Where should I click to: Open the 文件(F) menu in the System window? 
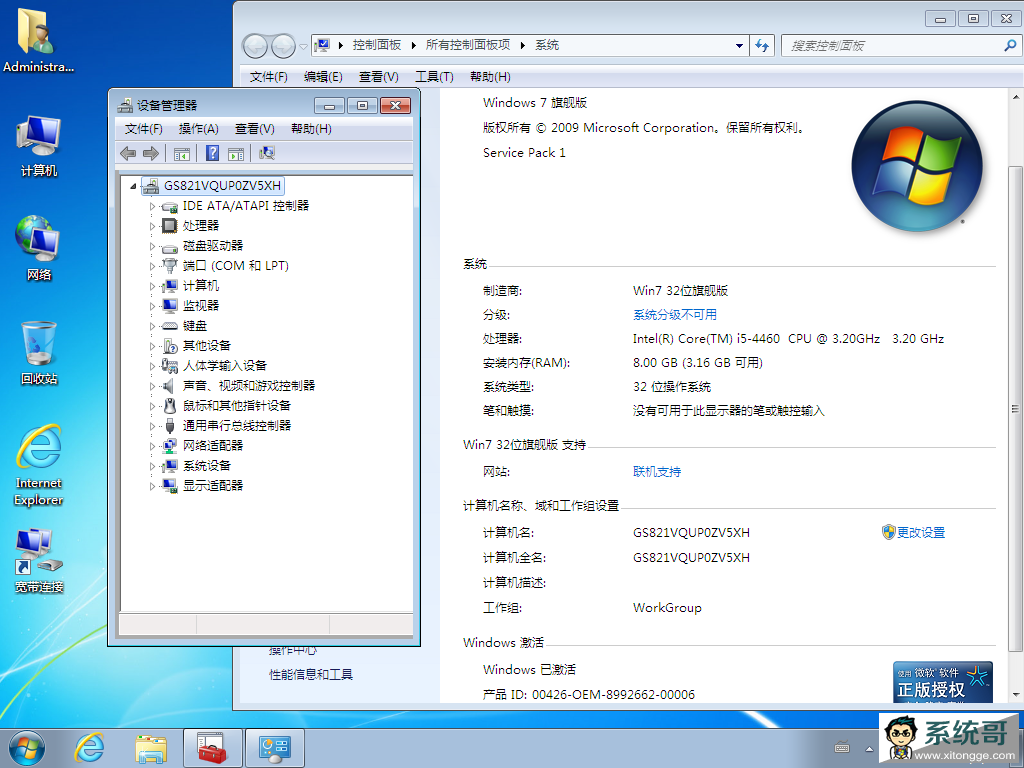point(268,77)
